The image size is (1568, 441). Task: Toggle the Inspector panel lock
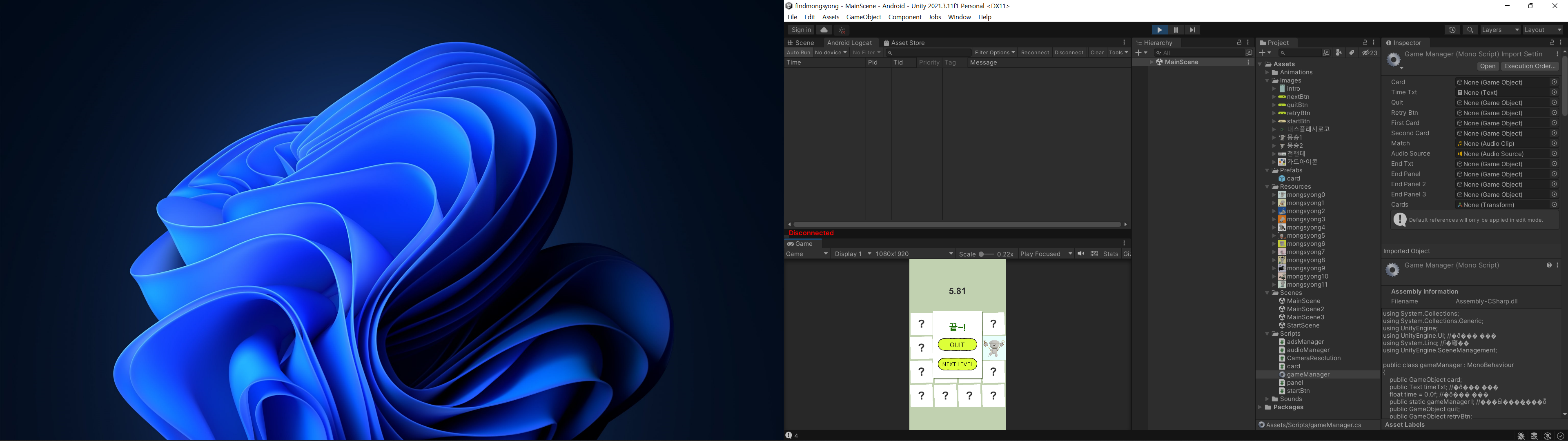(x=1552, y=42)
